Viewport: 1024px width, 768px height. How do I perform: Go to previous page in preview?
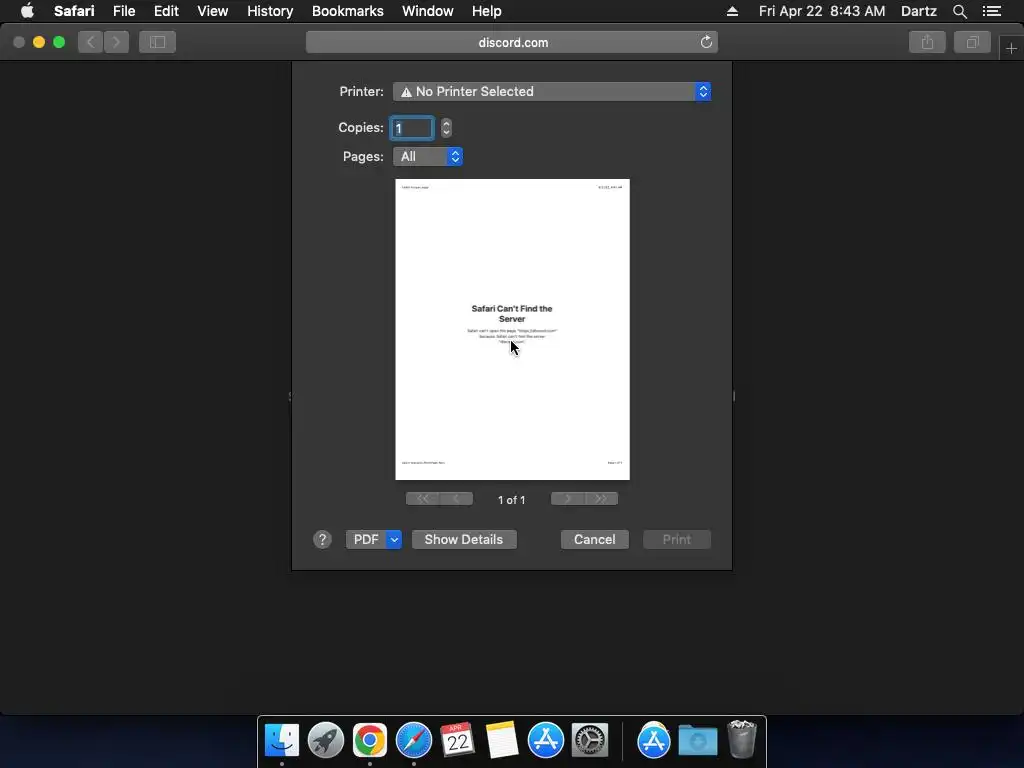tap(456, 499)
